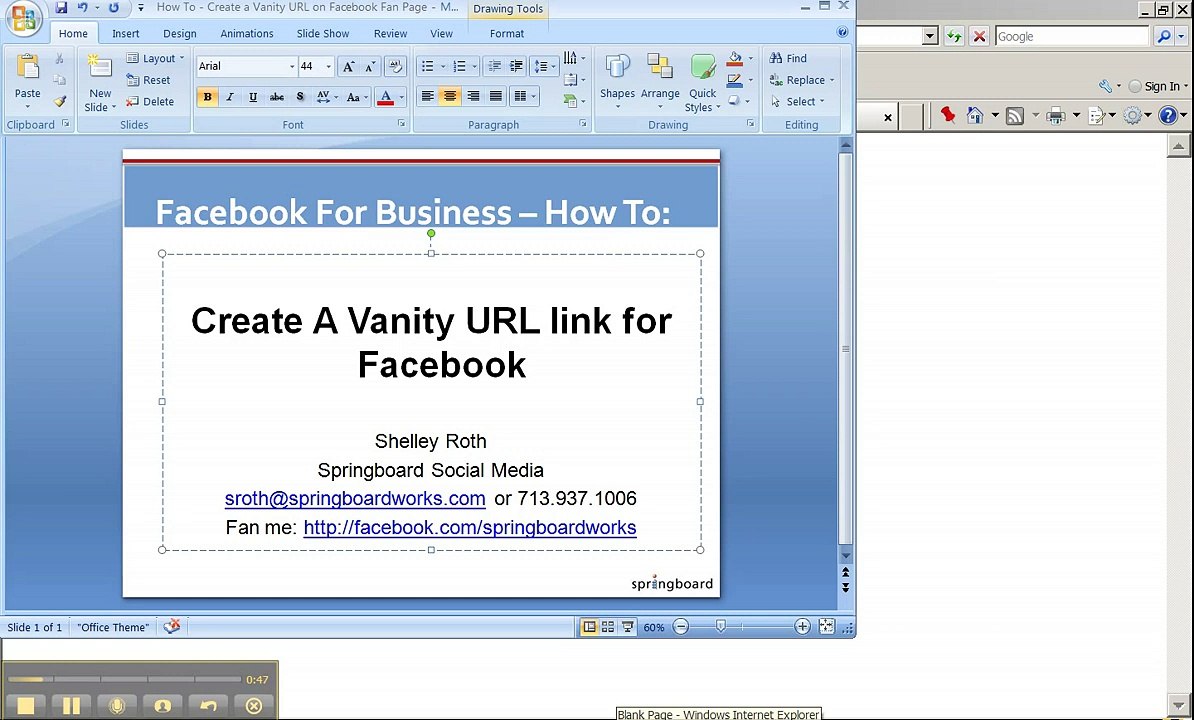This screenshot has height=720, width=1194.
Task: Toggle Text Shadow formatting
Action: [300, 97]
